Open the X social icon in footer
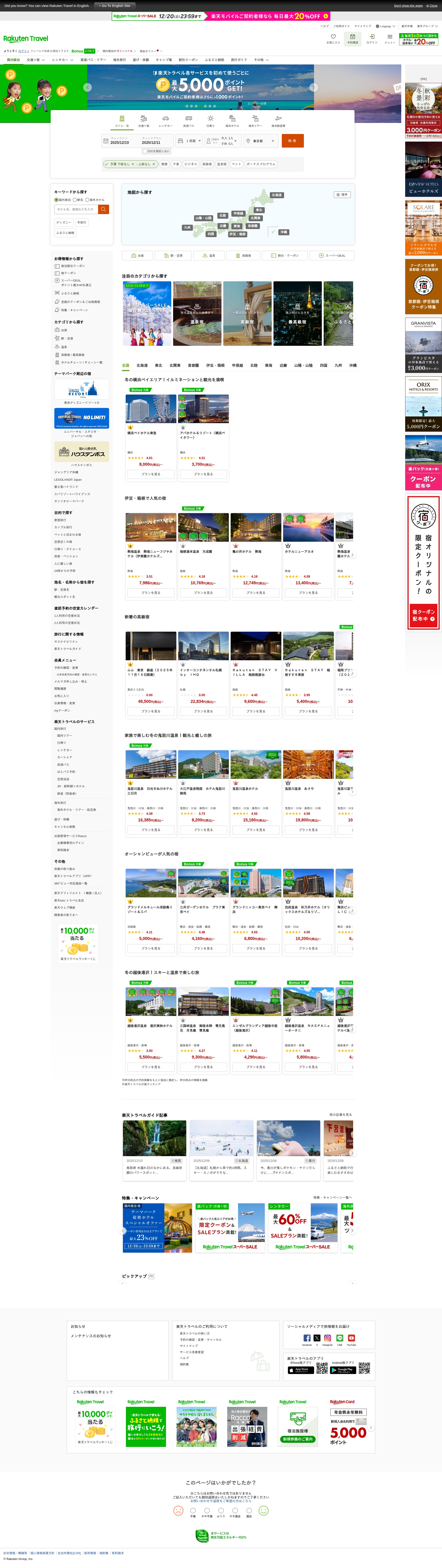 point(317,1338)
